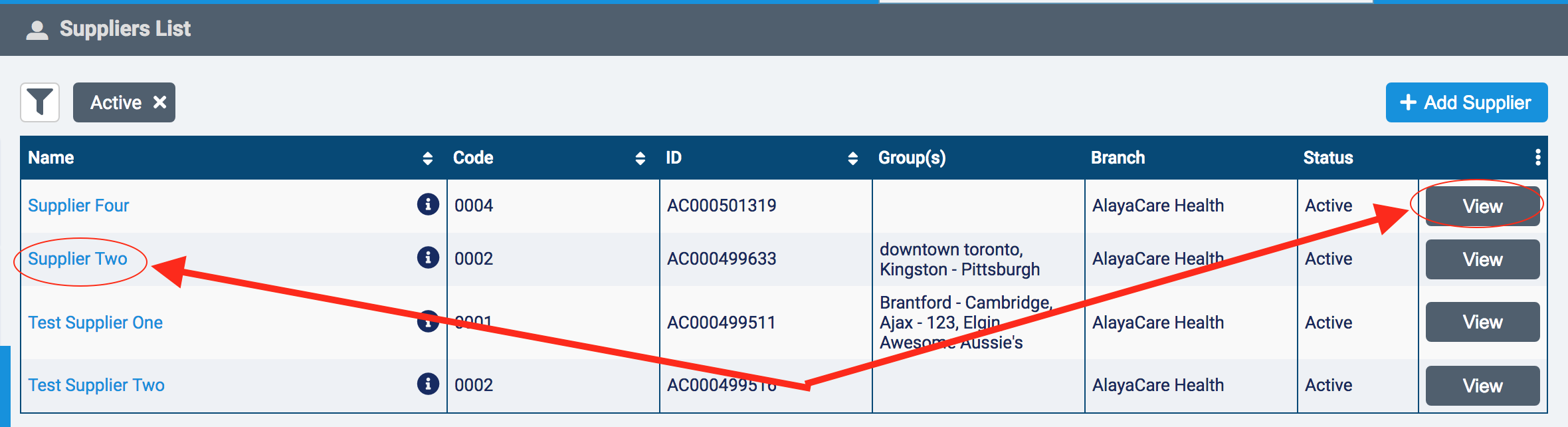This screenshot has height=427, width=1568.
Task: Remove the Active filter chip
Action: 159,102
